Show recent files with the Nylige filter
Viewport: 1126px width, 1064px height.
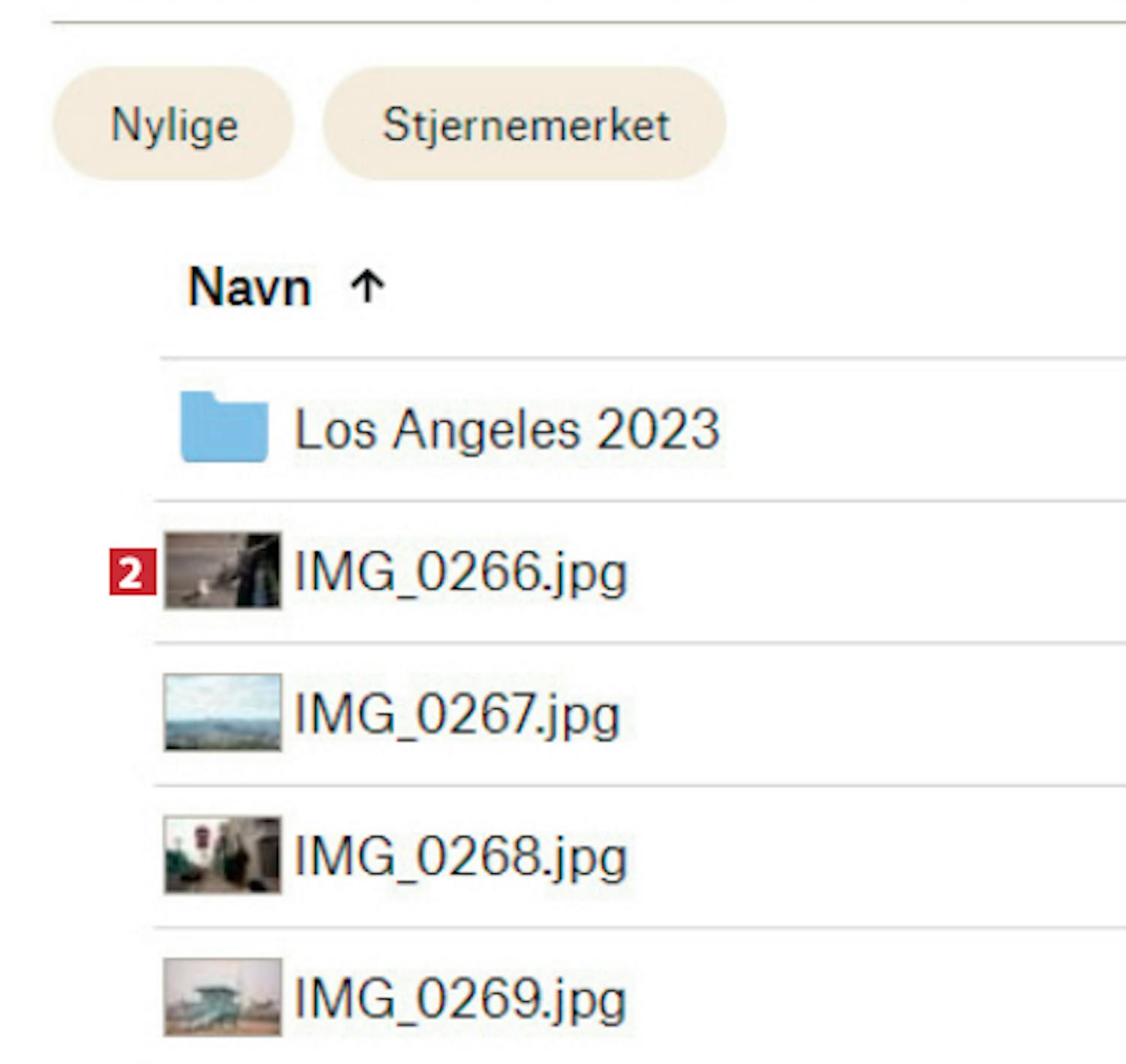pyautogui.click(x=173, y=124)
